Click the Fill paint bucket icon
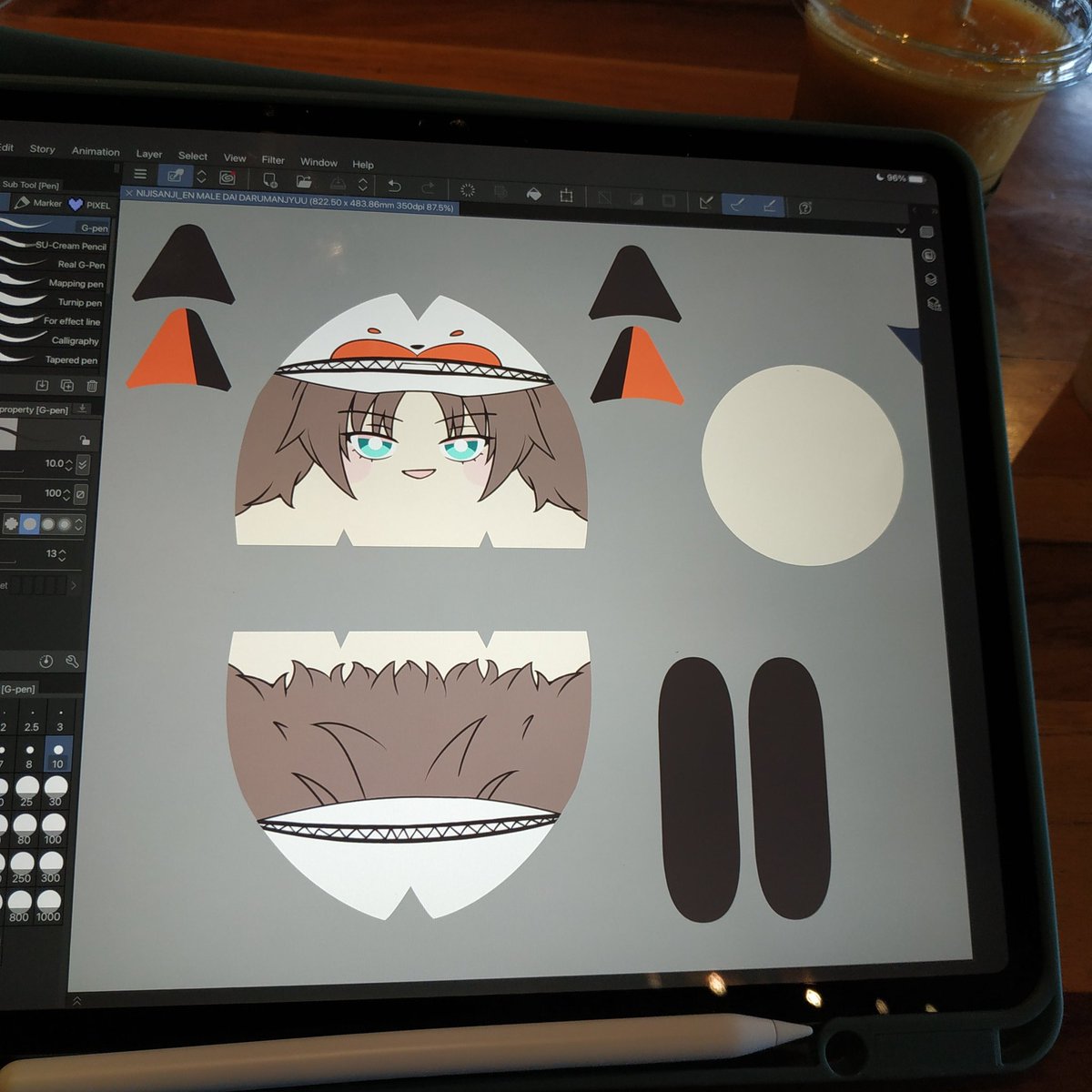Screen dimensions: 1092x1092 [x=534, y=194]
